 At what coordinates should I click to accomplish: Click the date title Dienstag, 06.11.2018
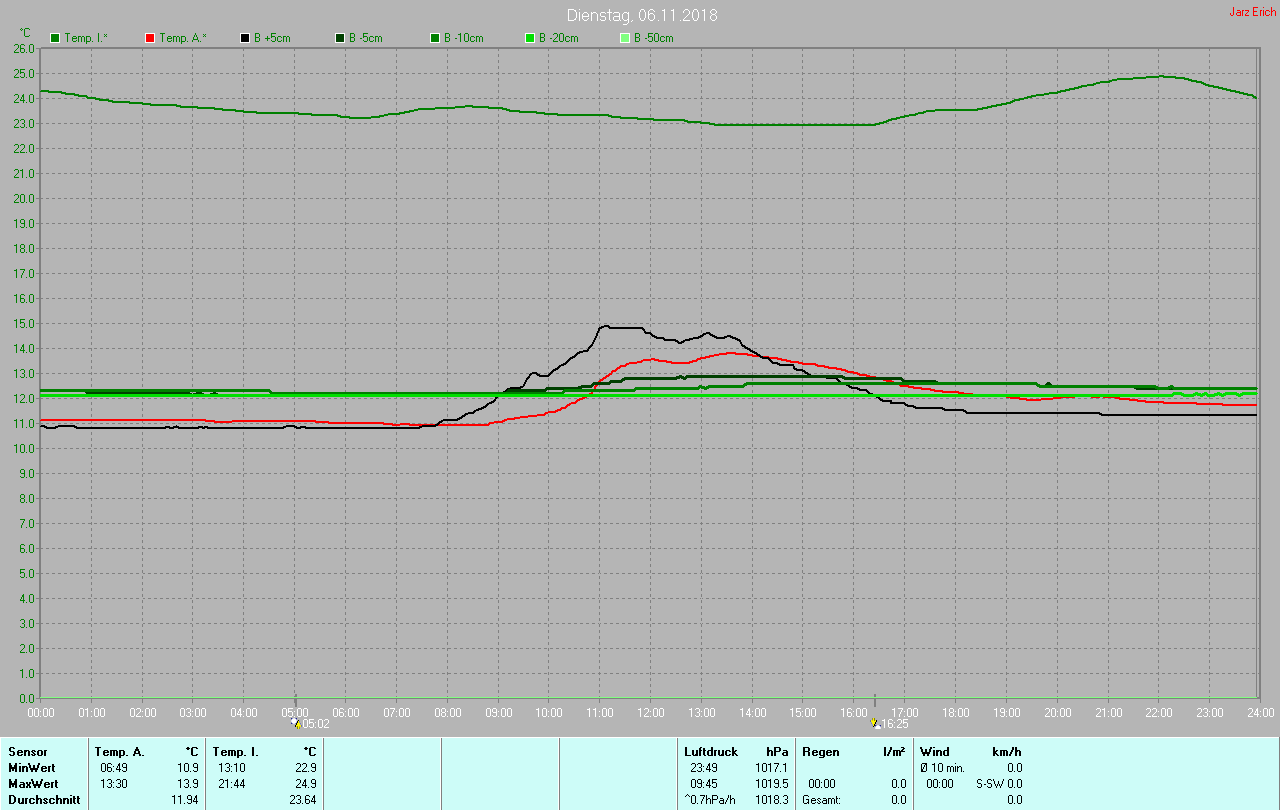coord(641,15)
